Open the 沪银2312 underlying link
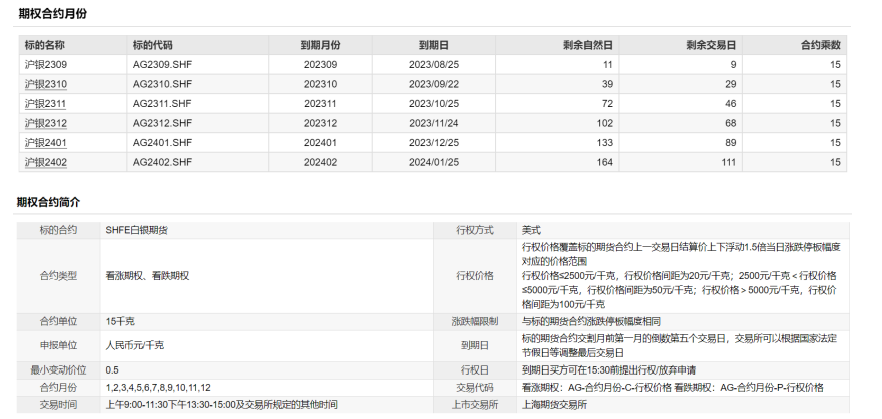882x419 pixels. pyautogui.click(x=46, y=123)
